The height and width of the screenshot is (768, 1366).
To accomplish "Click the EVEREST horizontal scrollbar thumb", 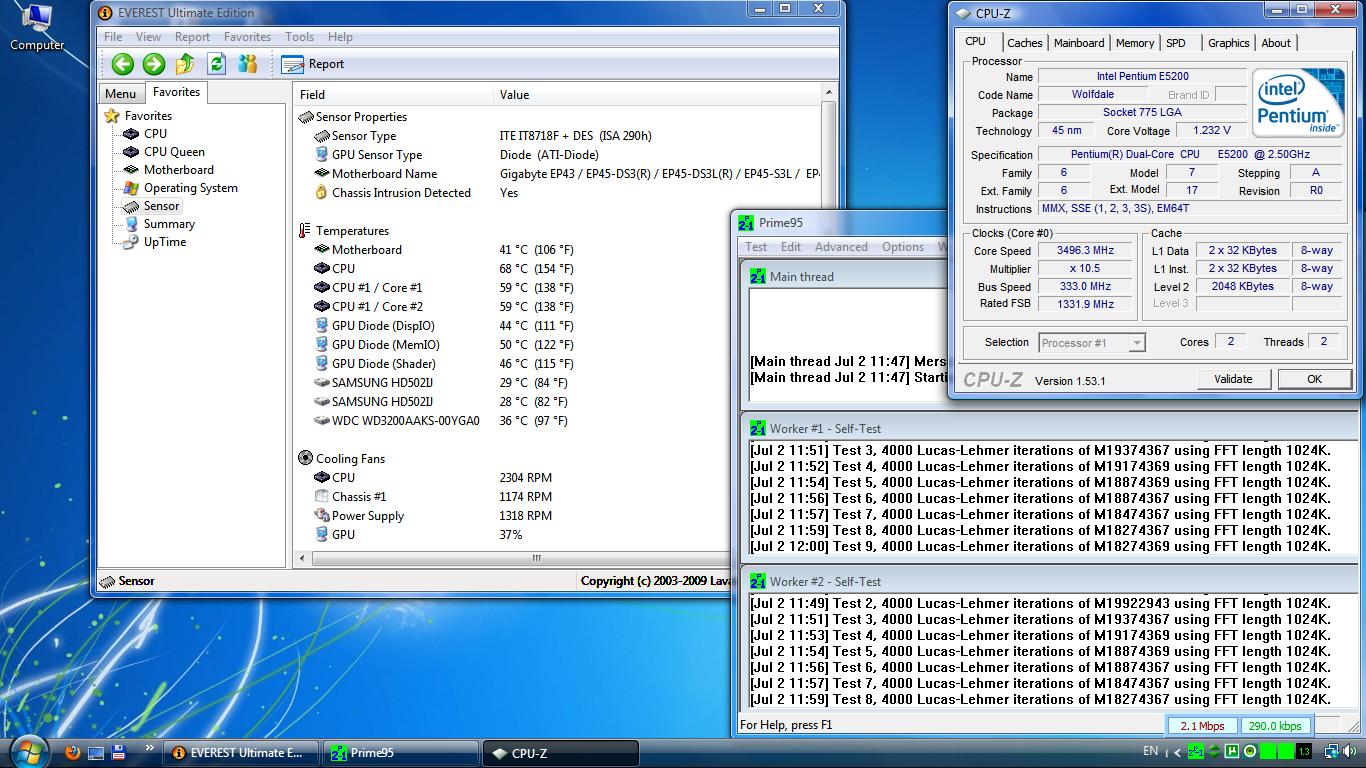I will [x=537, y=558].
